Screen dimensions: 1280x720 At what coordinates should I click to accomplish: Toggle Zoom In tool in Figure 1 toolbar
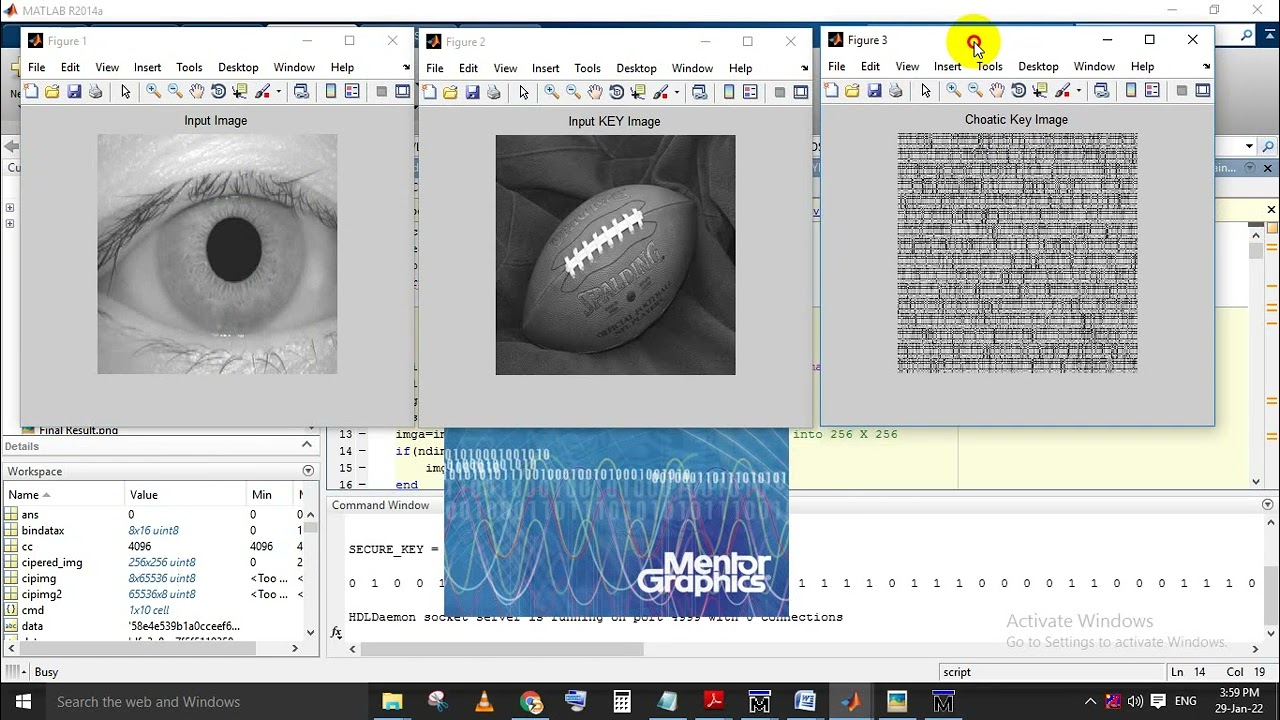coord(153,91)
